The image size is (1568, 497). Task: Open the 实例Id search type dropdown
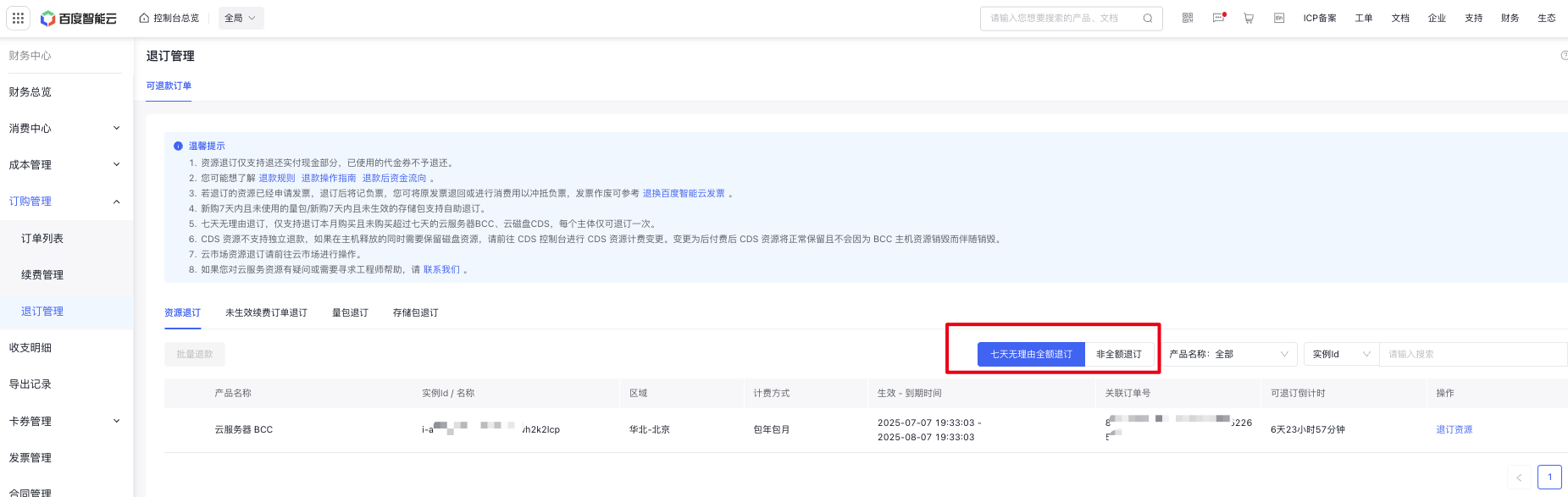1342,354
